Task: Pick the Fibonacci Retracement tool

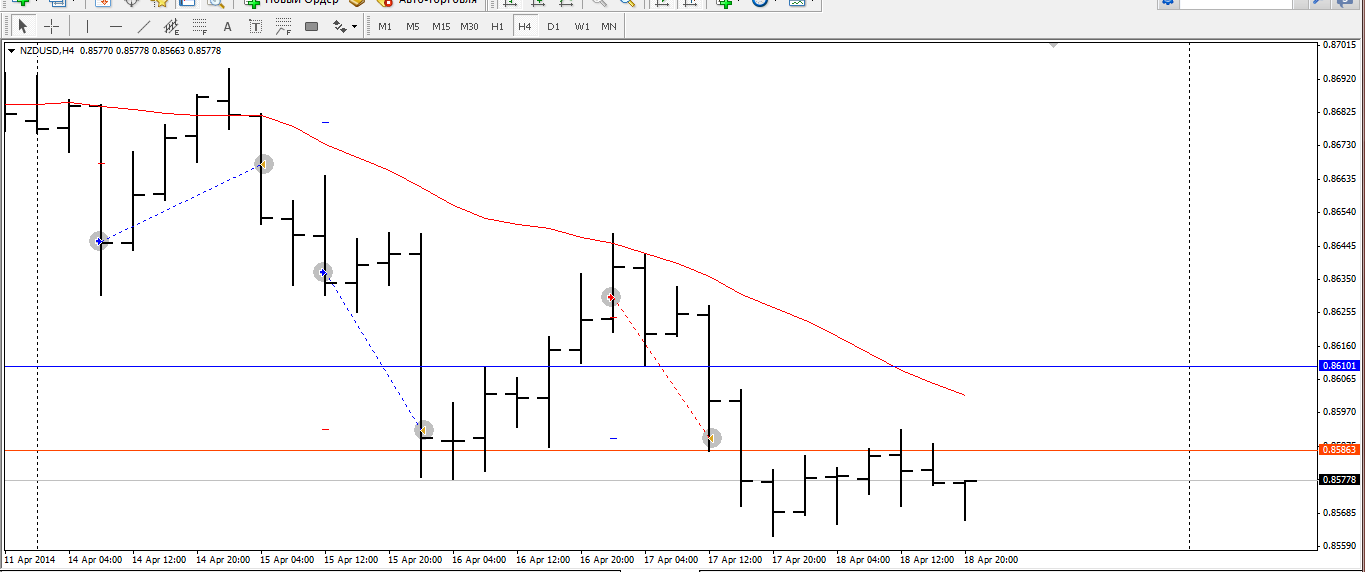Action: 199,26
